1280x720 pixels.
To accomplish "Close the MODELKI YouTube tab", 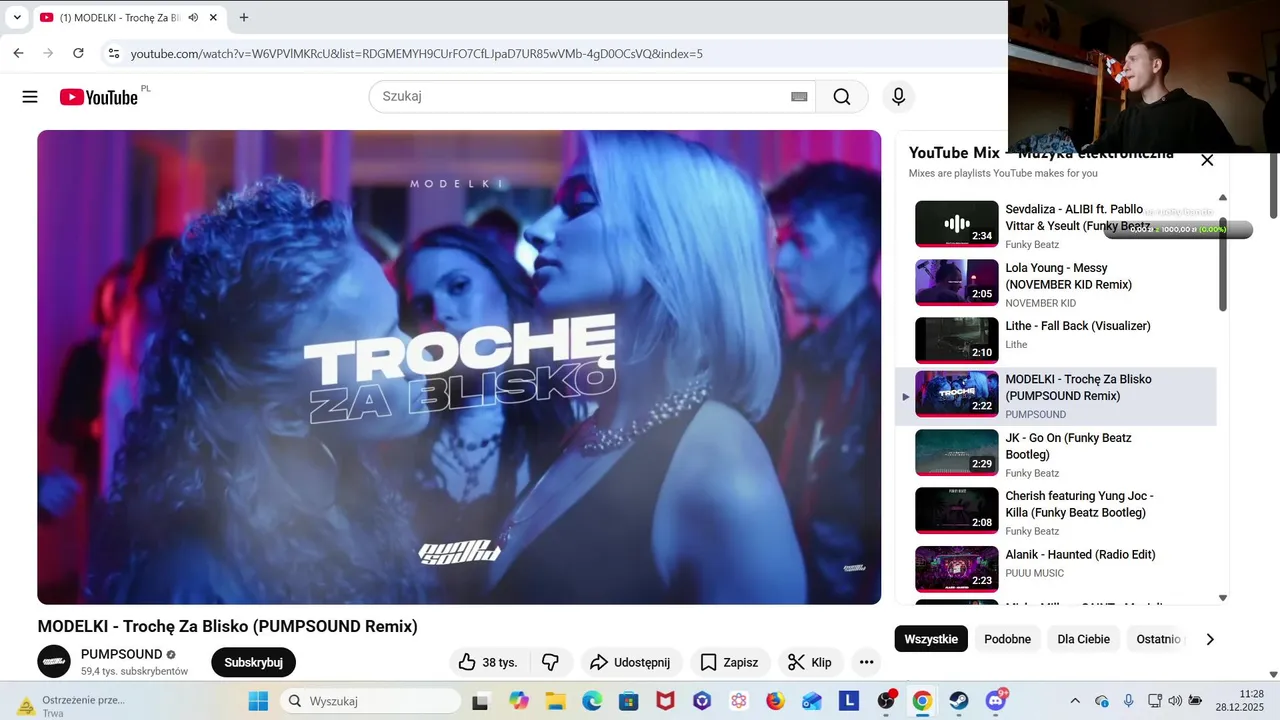I will tap(213, 17).
